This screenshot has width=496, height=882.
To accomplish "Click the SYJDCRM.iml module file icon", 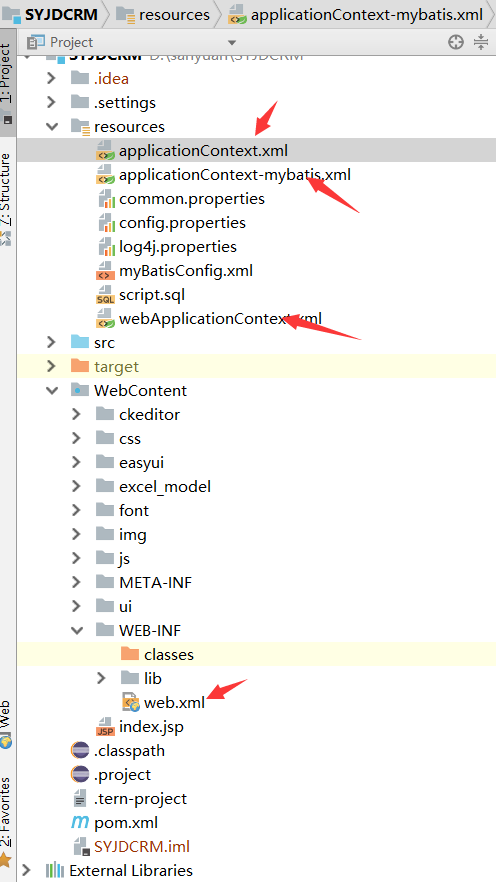I will coord(80,847).
